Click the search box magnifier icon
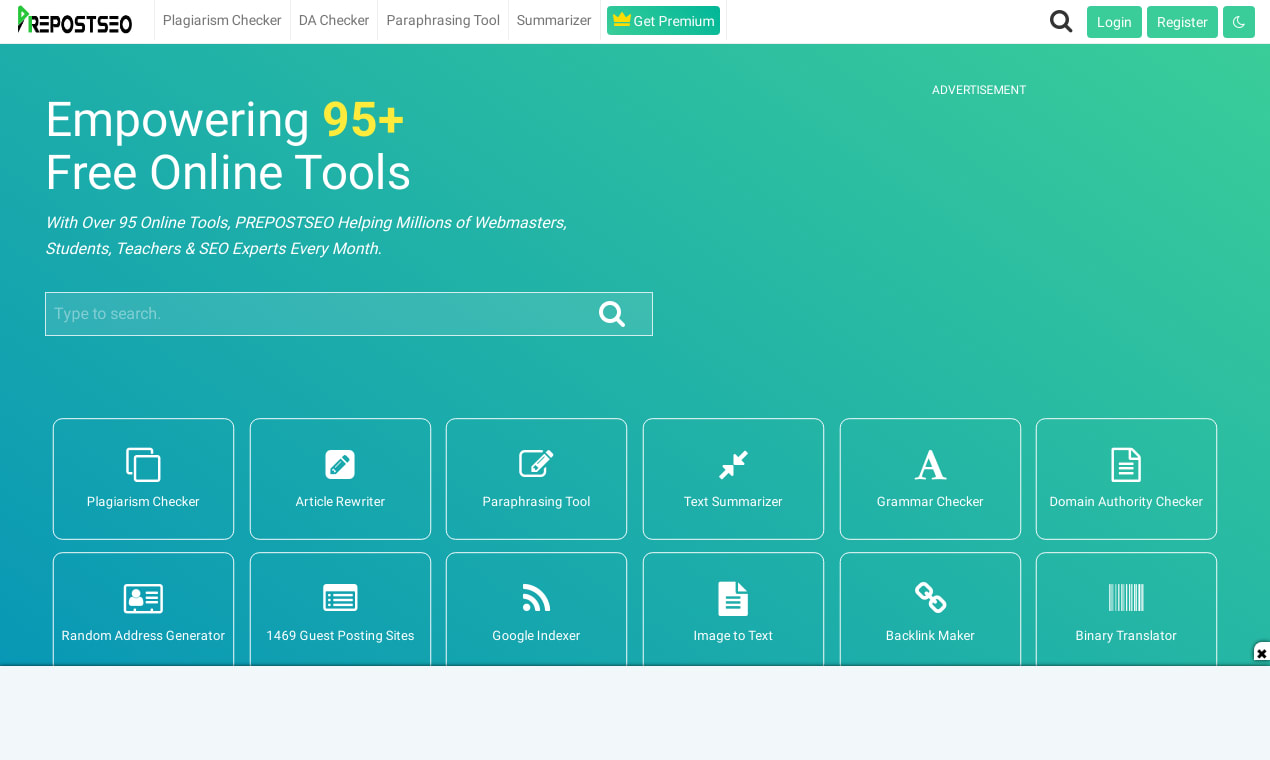1270x760 pixels. 612,314
